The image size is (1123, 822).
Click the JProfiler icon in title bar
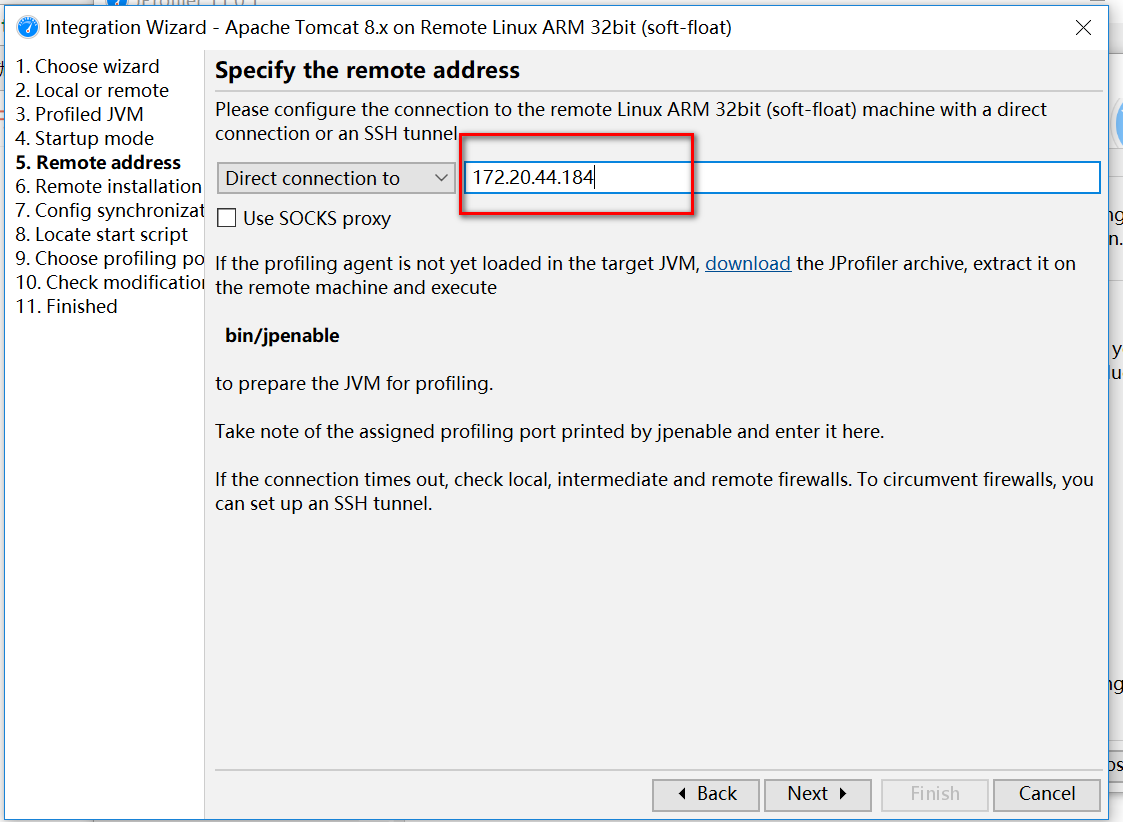click(x=27, y=28)
